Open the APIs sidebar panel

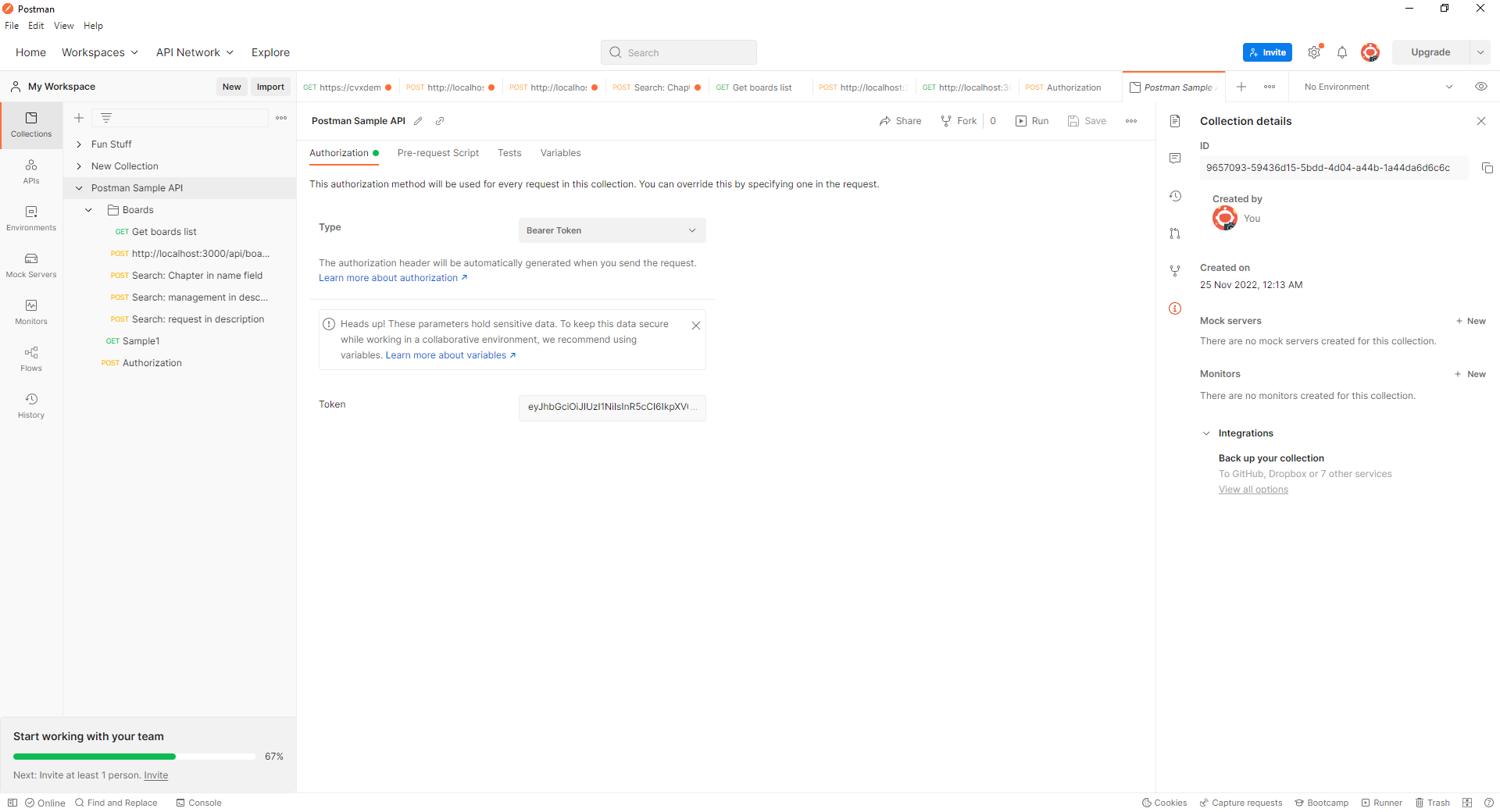tap(31, 172)
